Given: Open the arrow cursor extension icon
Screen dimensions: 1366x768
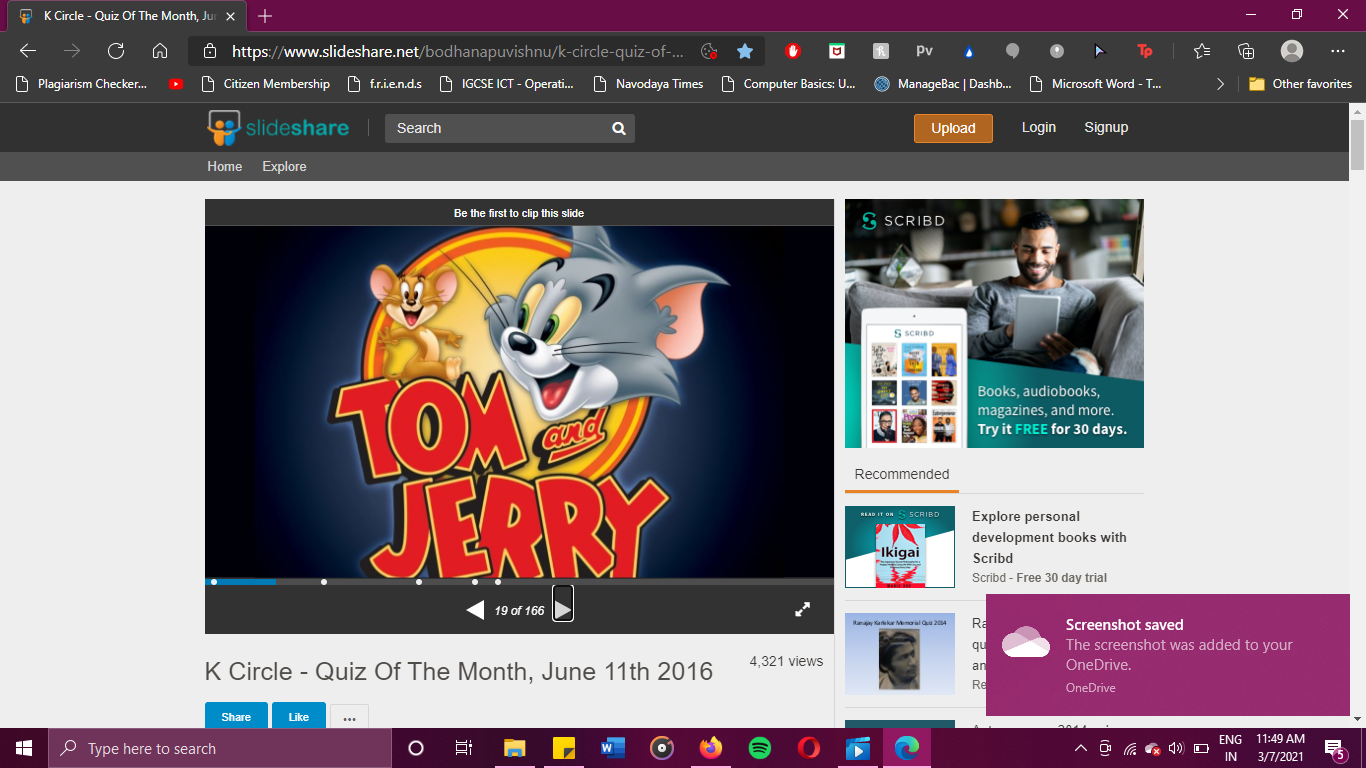Looking at the screenshot, I should (x=1100, y=51).
